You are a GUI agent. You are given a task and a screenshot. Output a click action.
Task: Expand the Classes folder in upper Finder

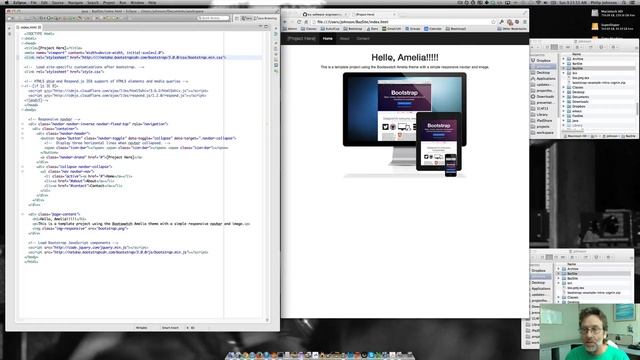564,87
